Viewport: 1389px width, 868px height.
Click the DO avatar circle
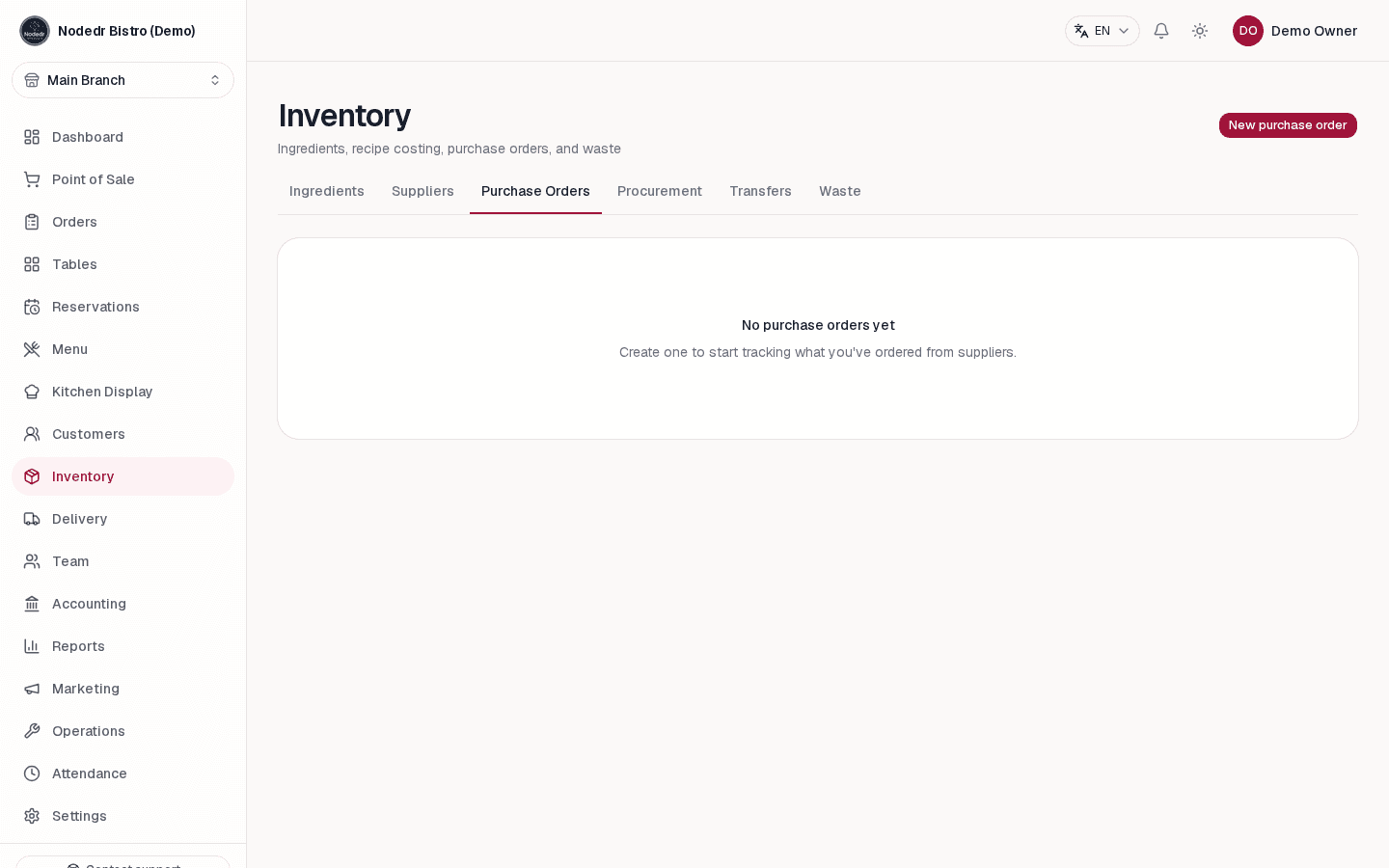(1248, 31)
